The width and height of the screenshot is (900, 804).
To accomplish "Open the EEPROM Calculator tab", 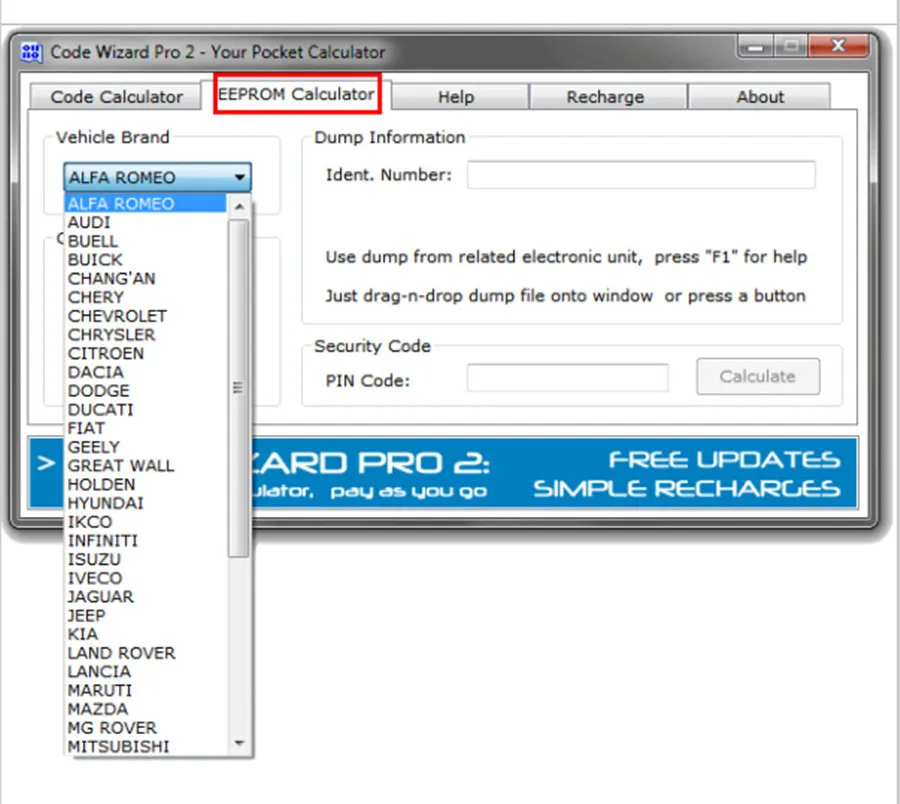I will pos(297,94).
